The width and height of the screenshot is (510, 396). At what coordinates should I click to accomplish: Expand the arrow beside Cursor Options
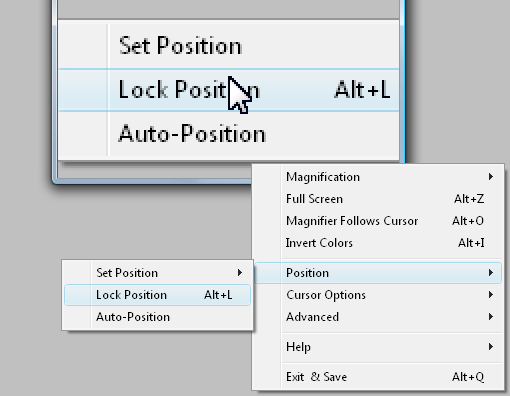(491, 295)
